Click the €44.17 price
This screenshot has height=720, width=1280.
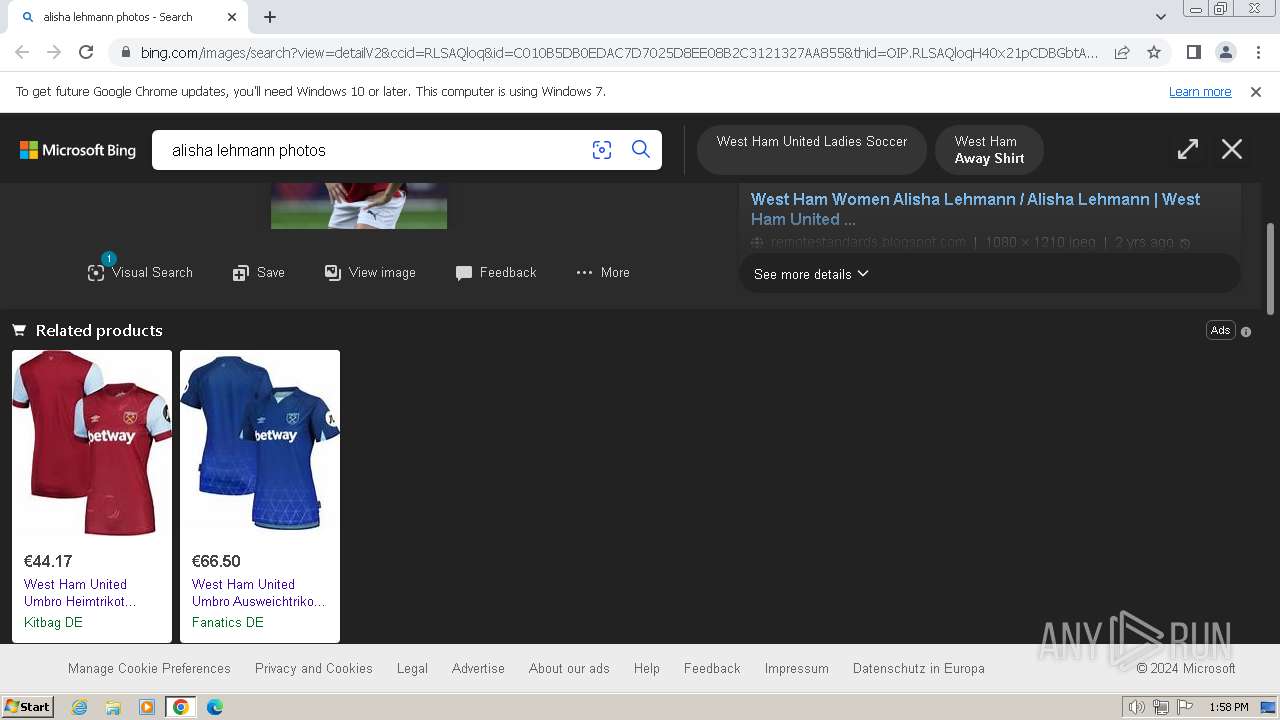tap(48, 561)
